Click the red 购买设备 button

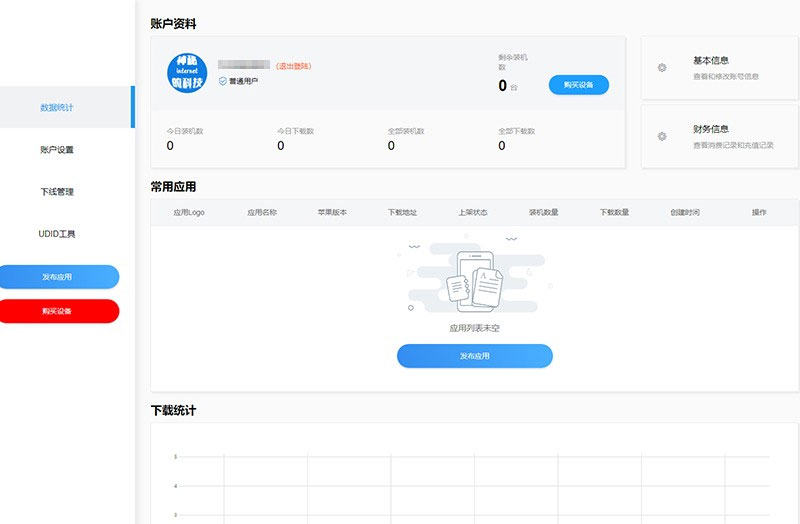pyautogui.click(x=59, y=311)
